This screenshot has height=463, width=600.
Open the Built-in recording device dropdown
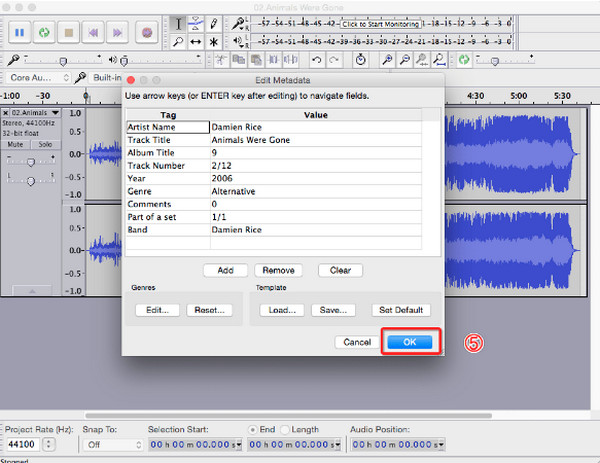coord(107,78)
